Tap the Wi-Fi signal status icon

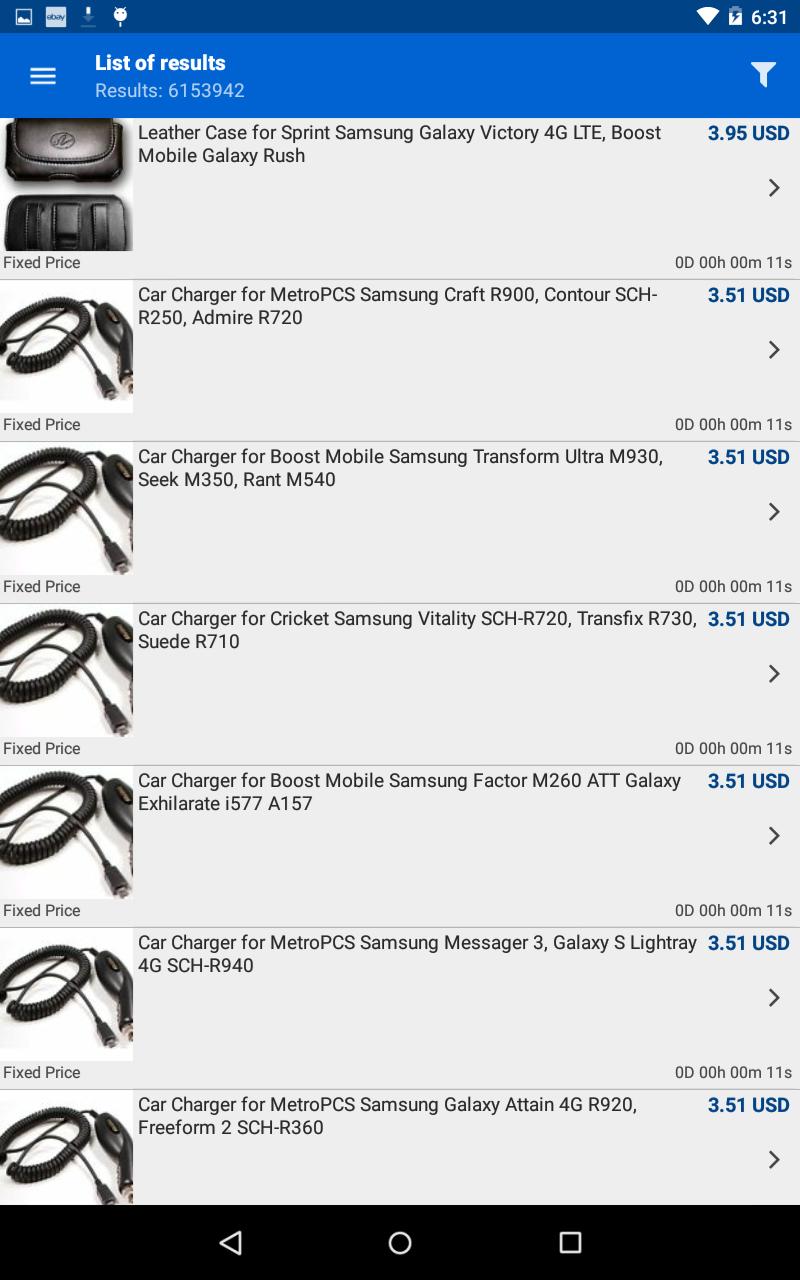708,16
